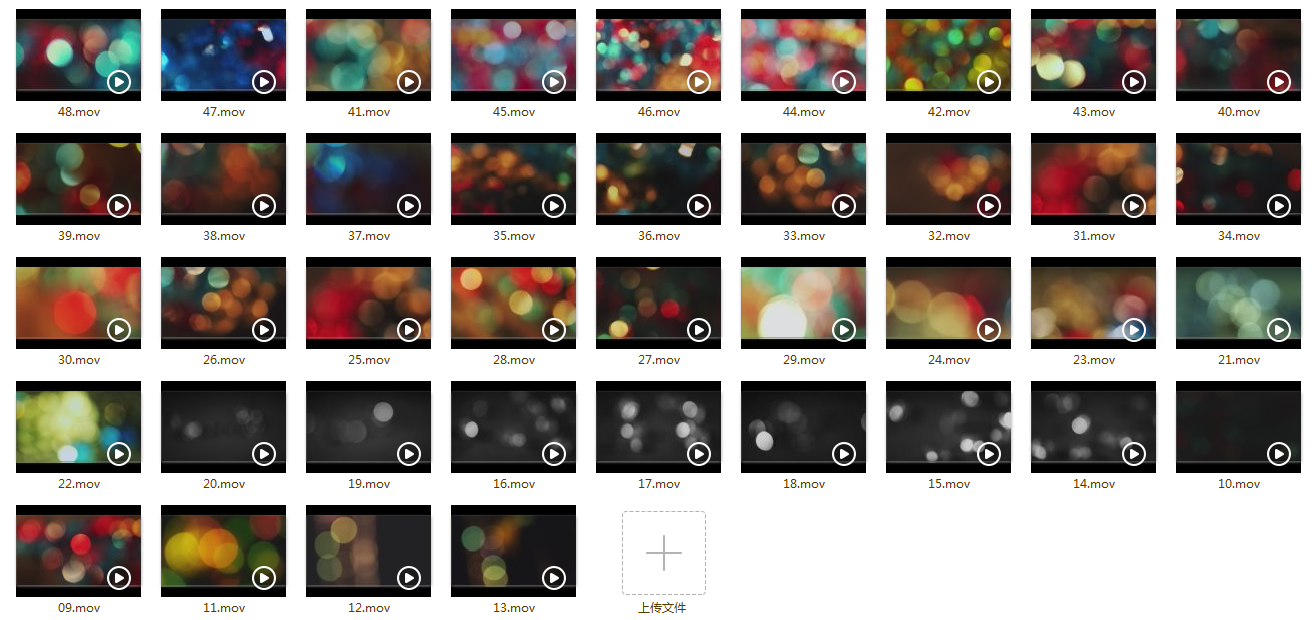1314x620 pixels.
Task: Click play icon on 13.mov
Action: (x=554, y=578)
